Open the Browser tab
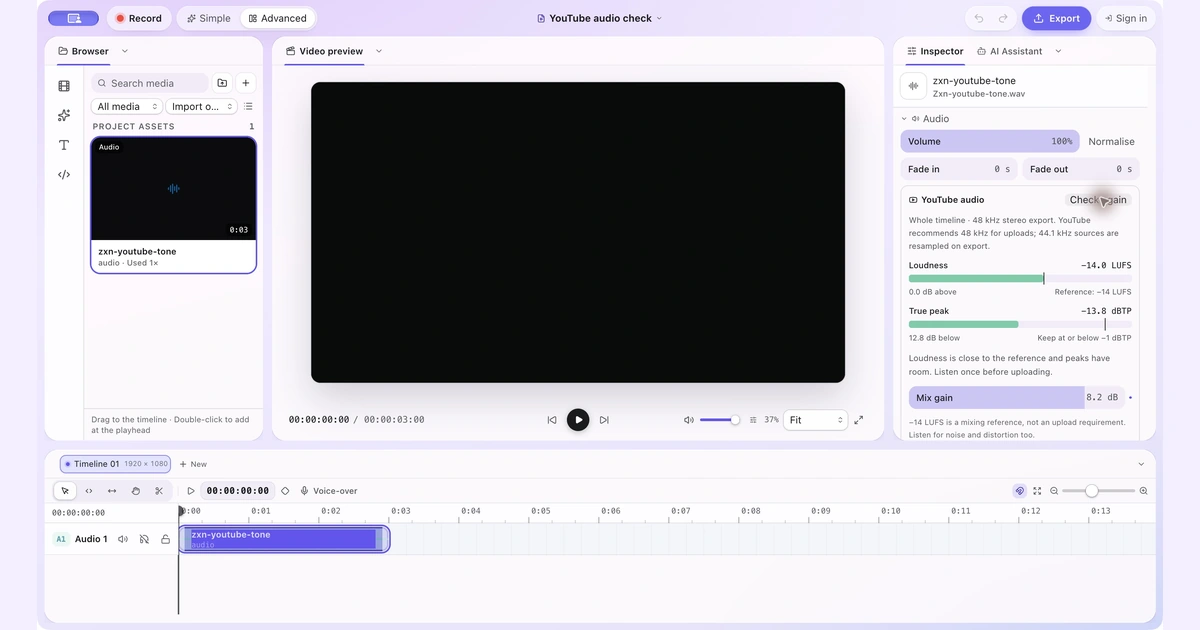 tap(83, 51)
